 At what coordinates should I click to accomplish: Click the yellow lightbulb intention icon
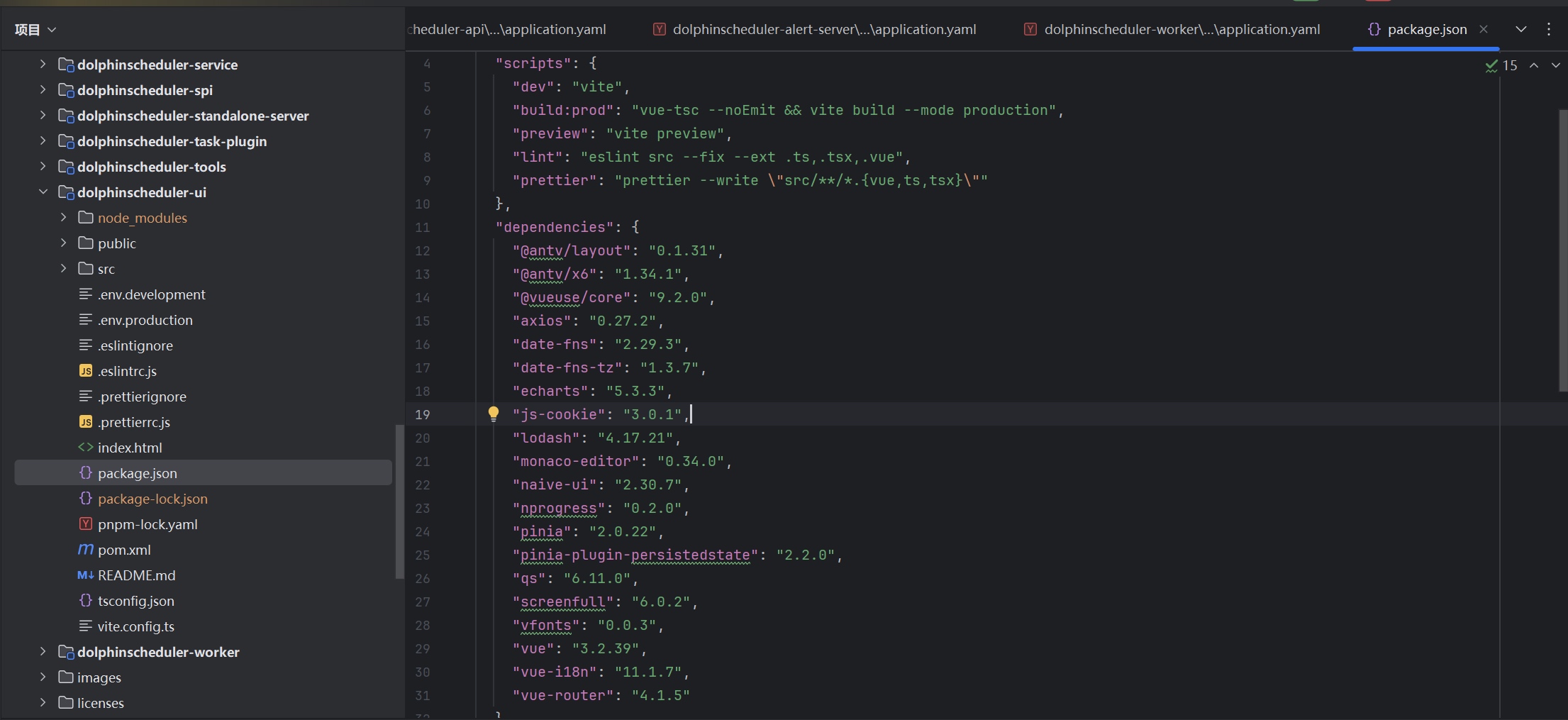click(x=494, y=414)
